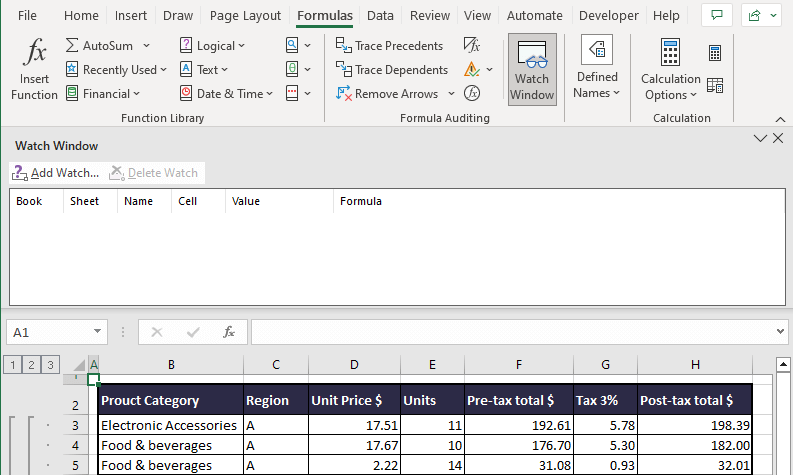Select the 'Post-tax total $' header cell
Screen dimensions: 793x475
(695, 400)
